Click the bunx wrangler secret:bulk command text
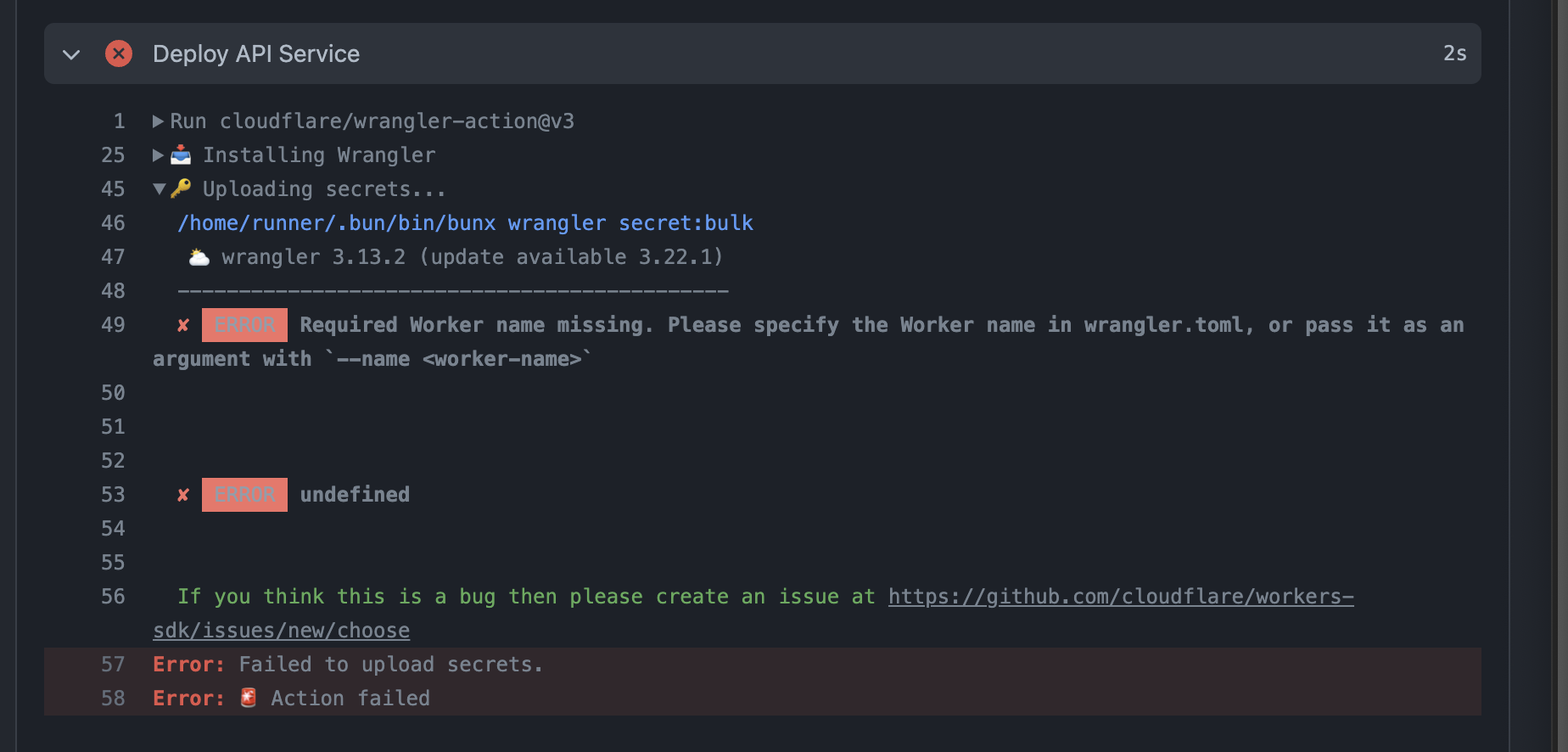 (x=465, y=223)
